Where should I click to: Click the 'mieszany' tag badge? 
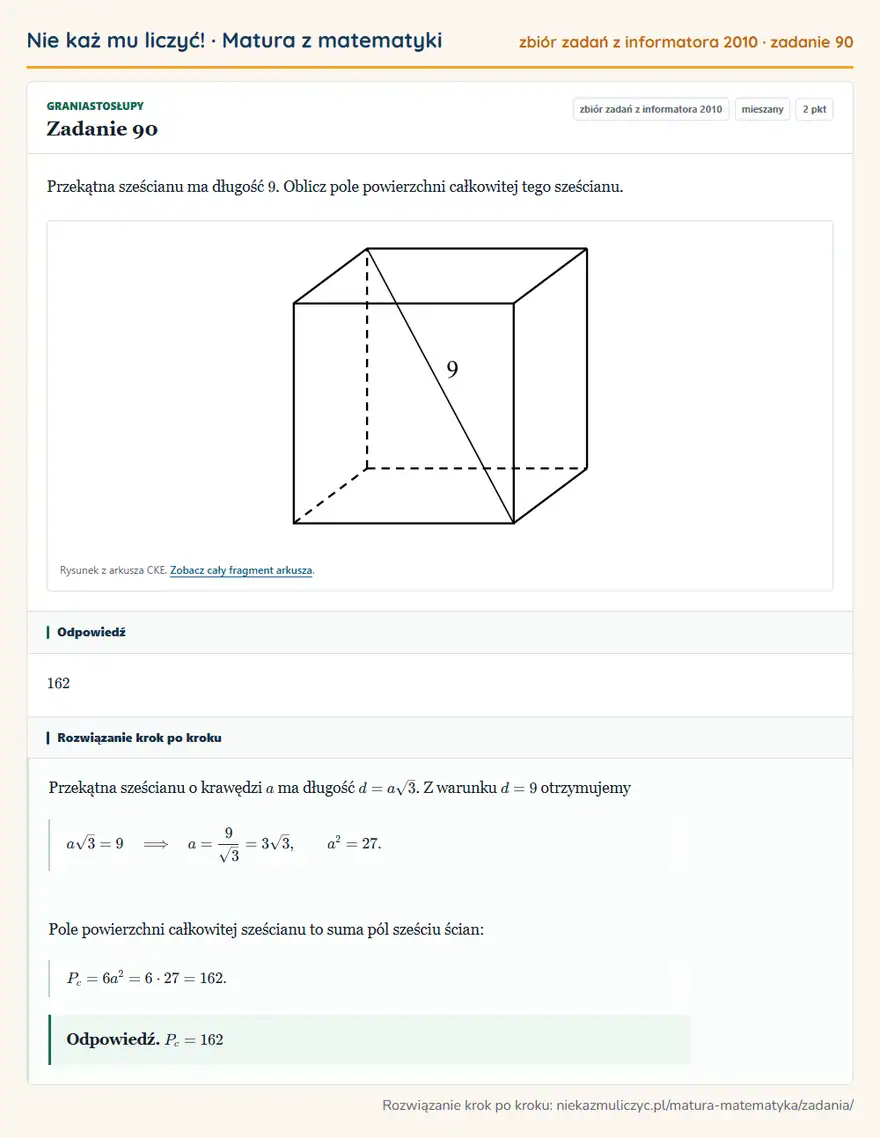(762, 110)
